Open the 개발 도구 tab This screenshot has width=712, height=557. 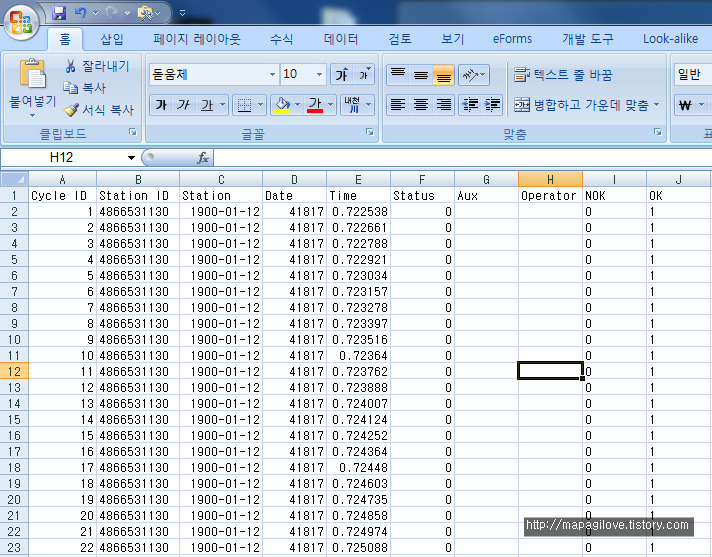point(588,39)
